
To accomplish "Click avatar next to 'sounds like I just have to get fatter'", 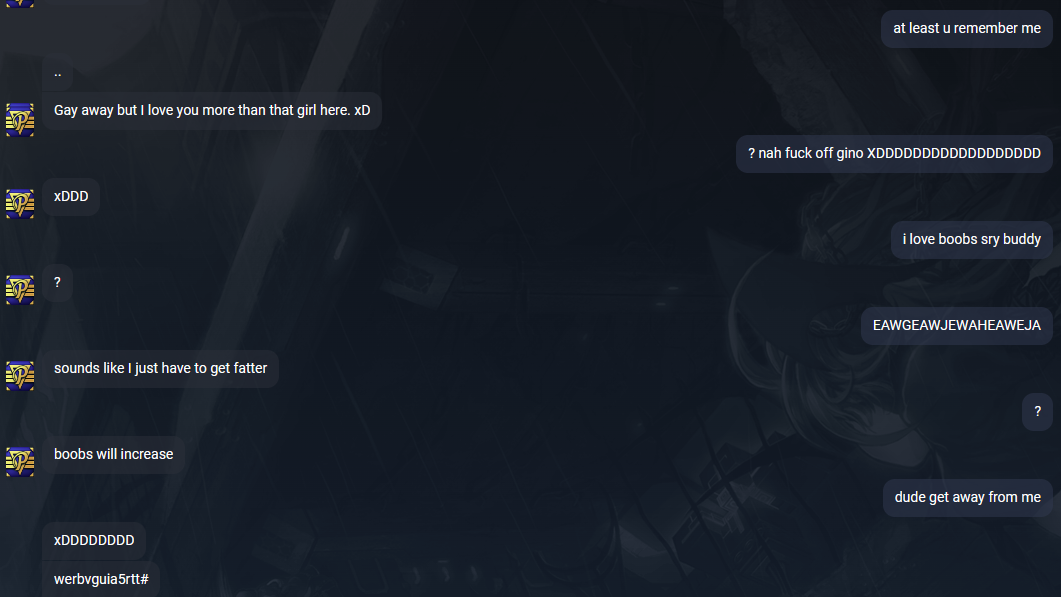I will click(x=20, y=375).
